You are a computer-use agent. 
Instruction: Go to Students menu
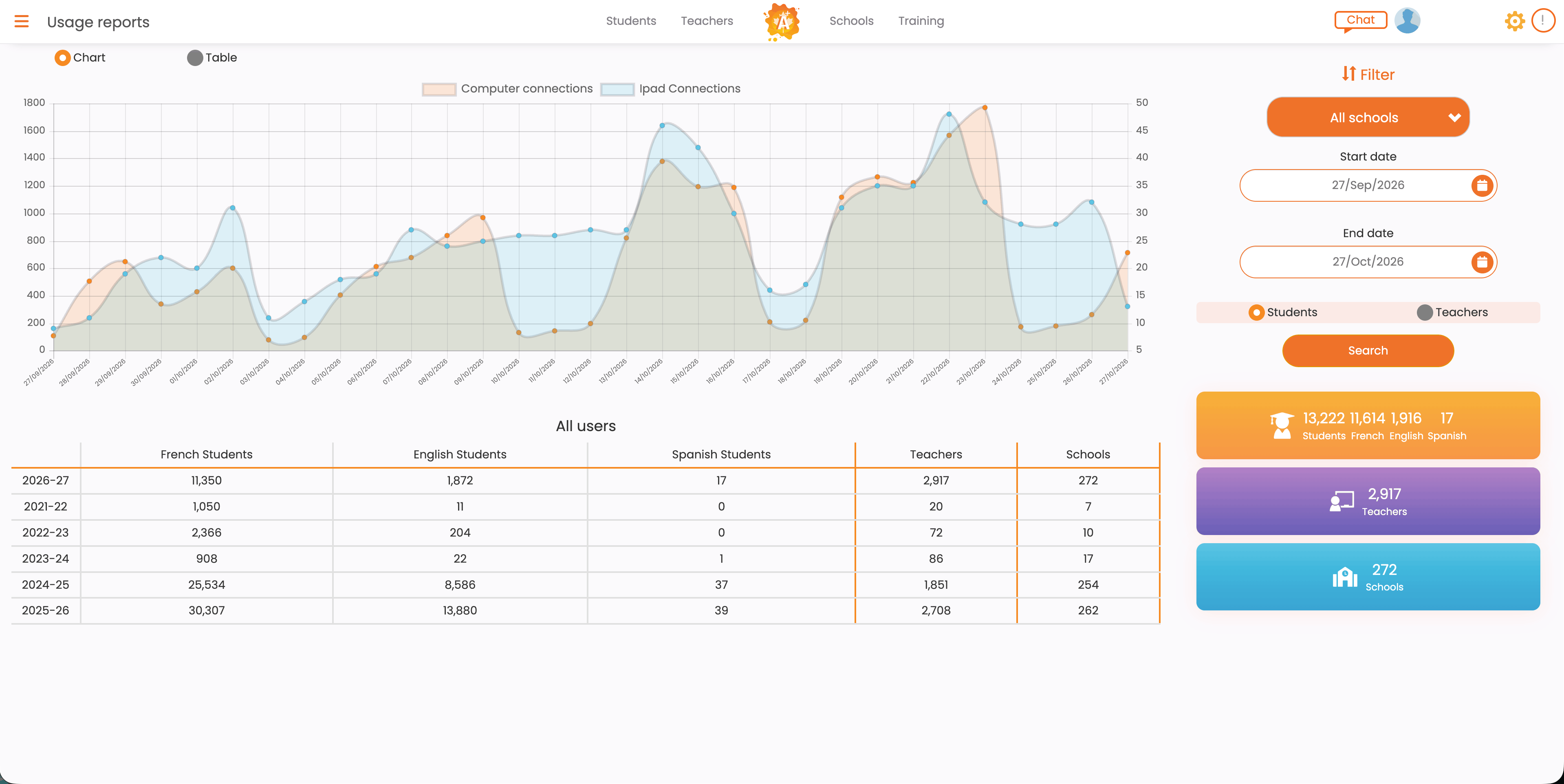pyautogui.click(x=631, y=21)
